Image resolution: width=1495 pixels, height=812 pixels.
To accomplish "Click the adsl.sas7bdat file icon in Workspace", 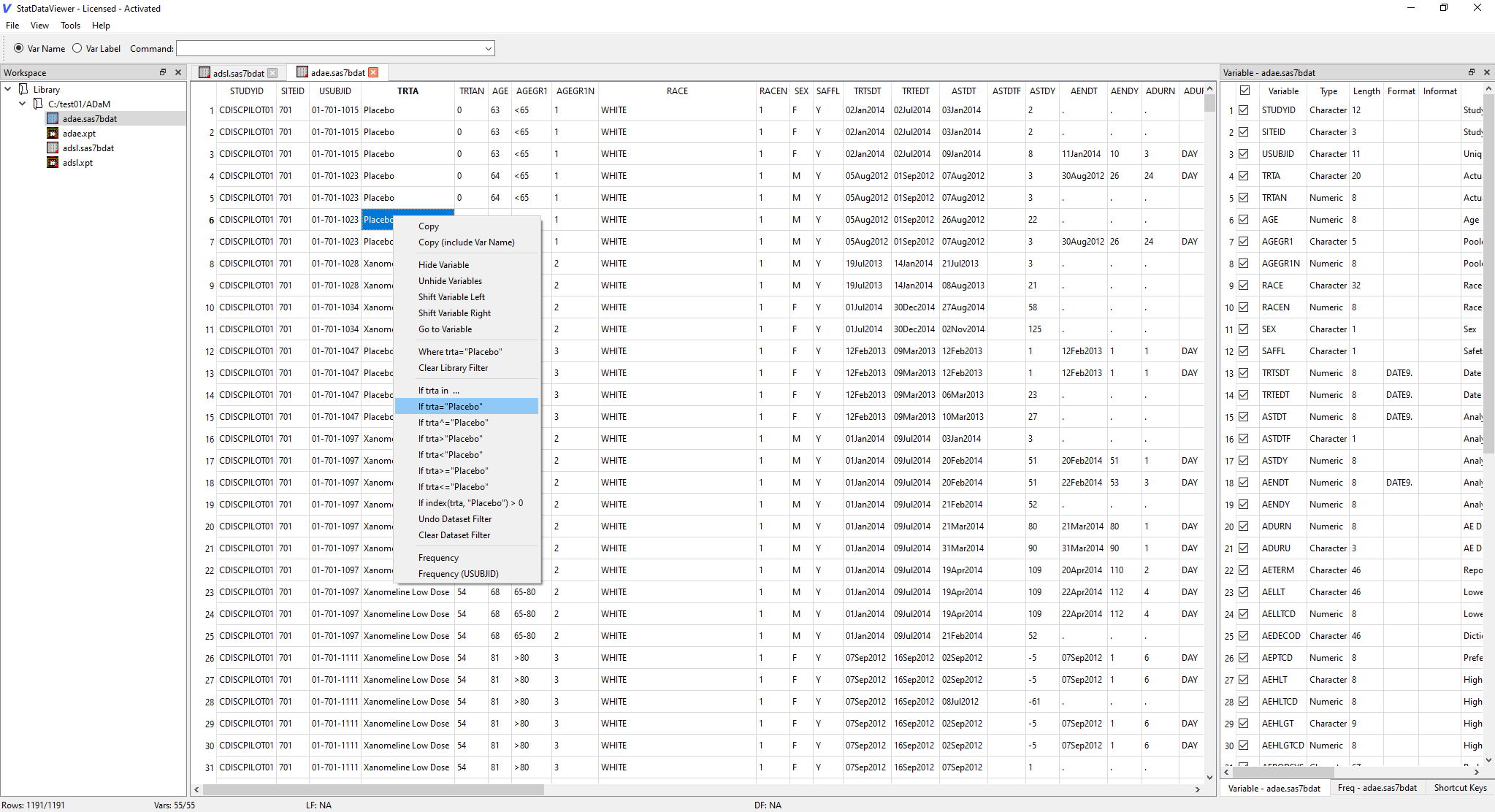I will [53, 148].
